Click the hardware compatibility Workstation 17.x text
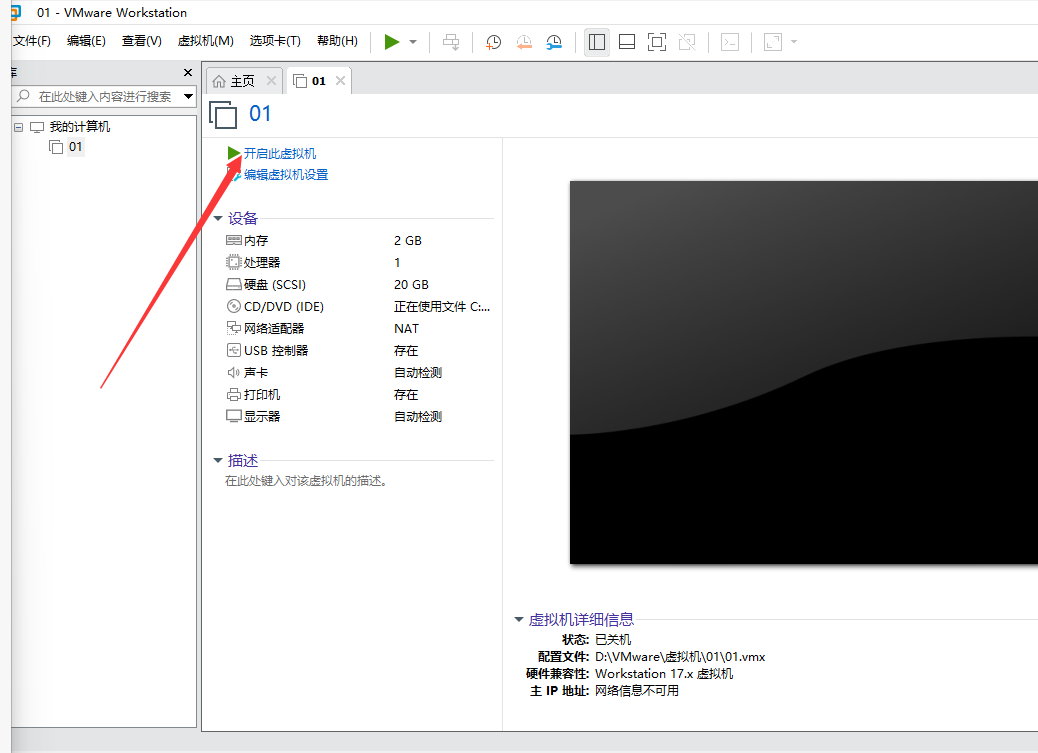The height and width of the screenshot is (753, 1038). click(664, 674)
